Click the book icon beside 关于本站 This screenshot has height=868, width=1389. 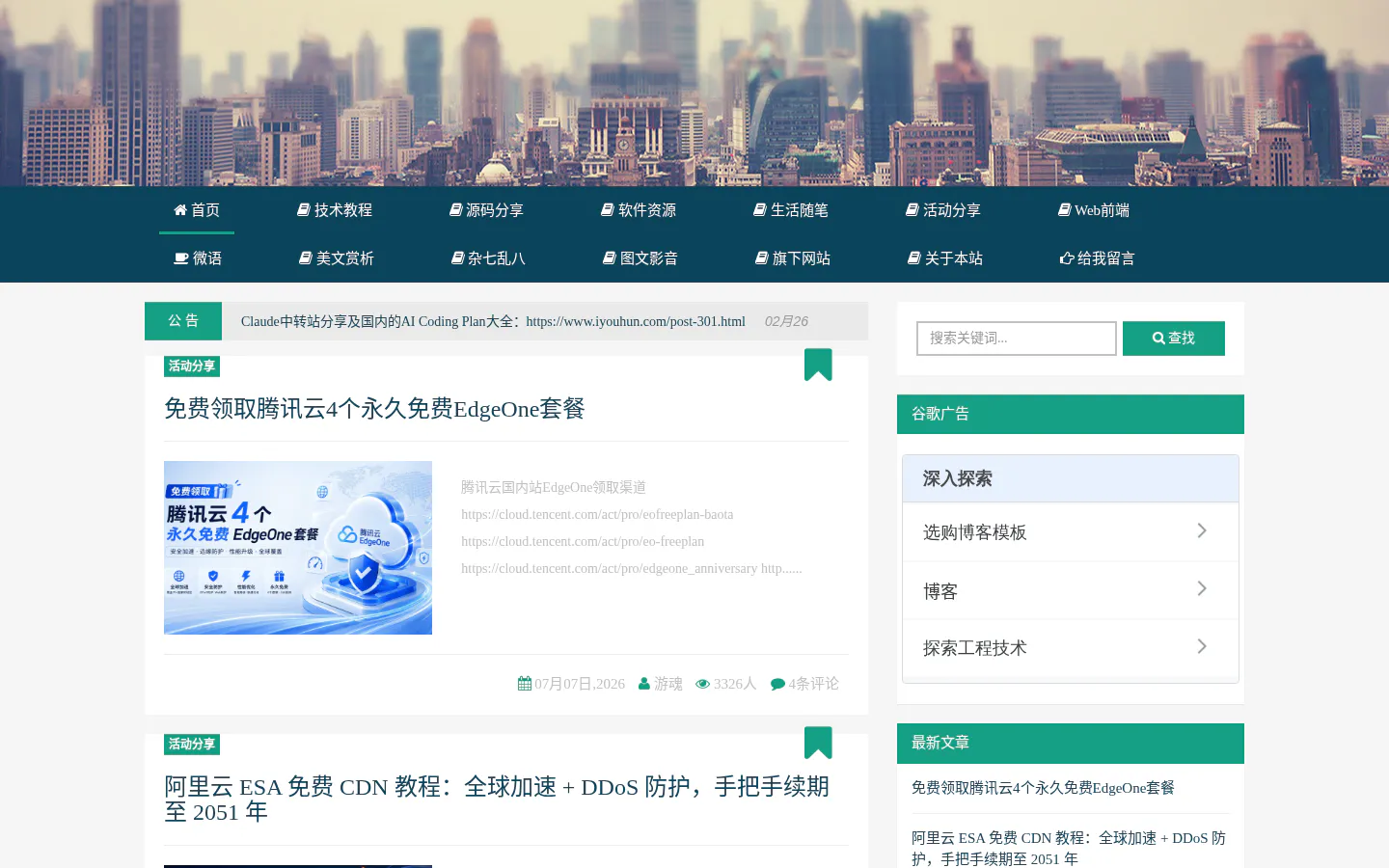(914, 258)
